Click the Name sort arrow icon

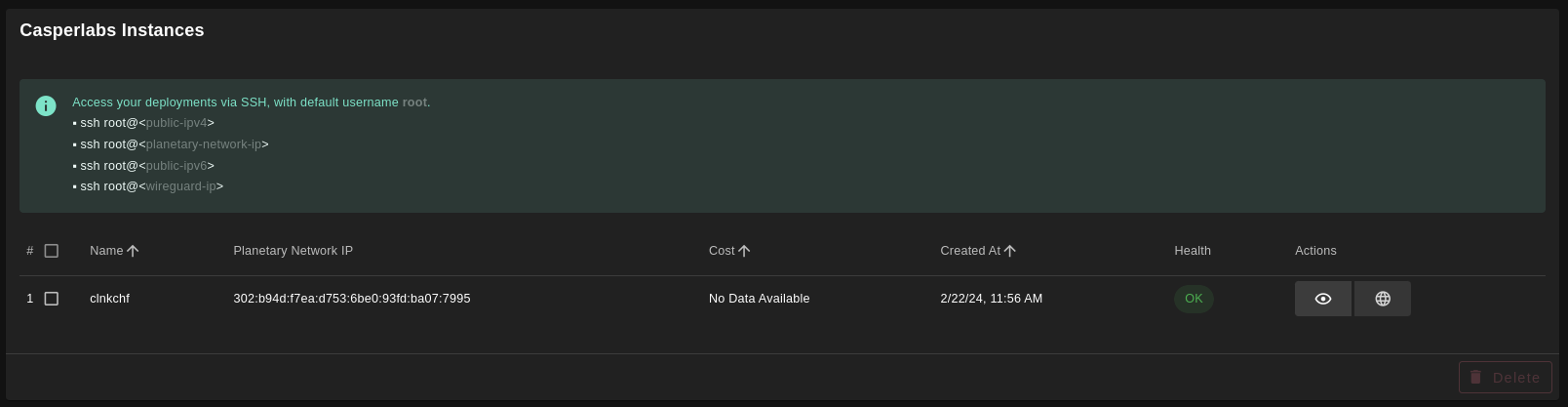(x=133, y=251)
